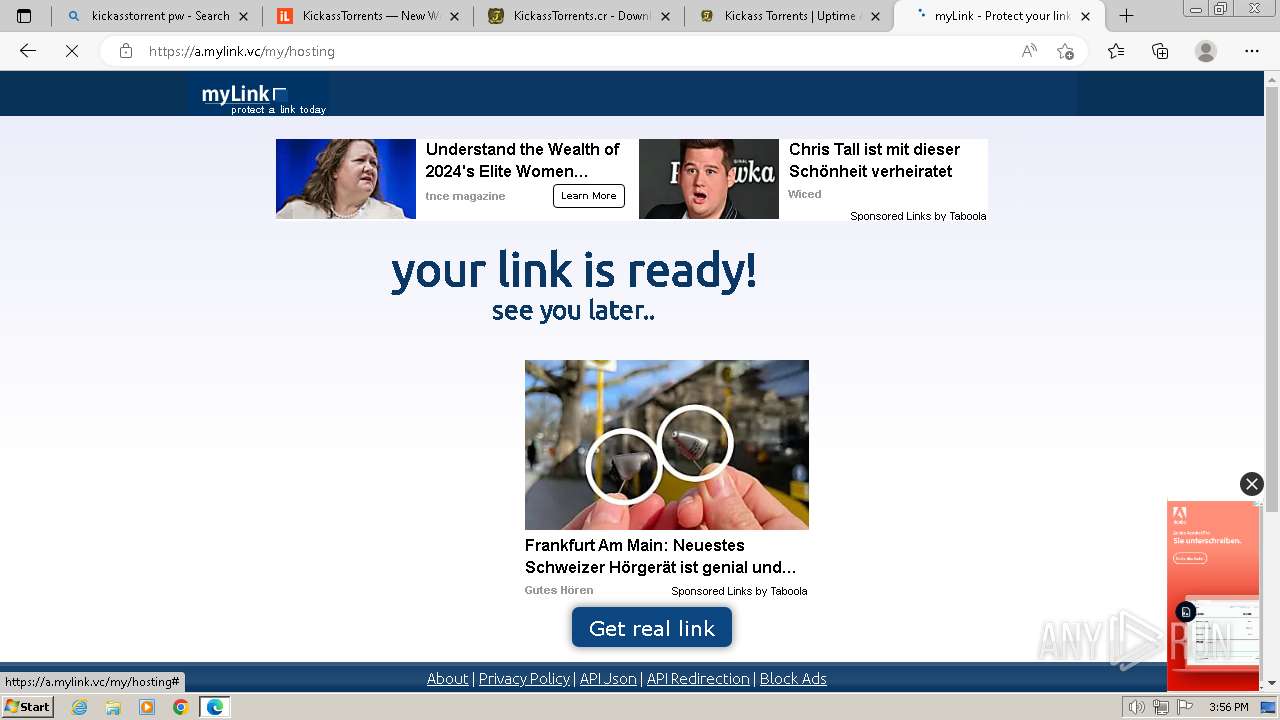
Task: Close the myLink tab
Action: point(1085,16)
